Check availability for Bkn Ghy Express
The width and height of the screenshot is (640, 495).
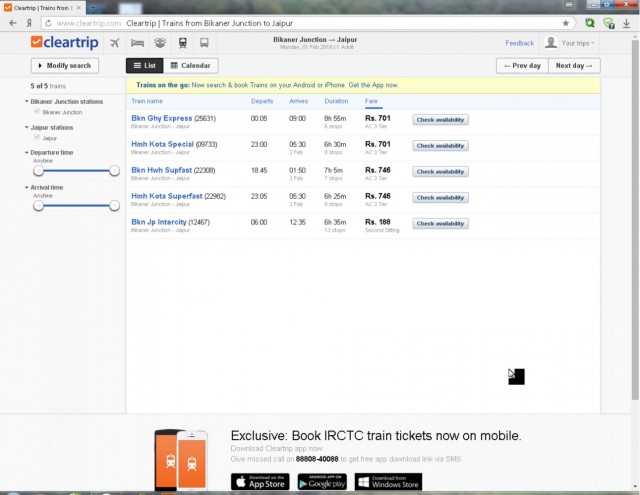tap(440, 119)
